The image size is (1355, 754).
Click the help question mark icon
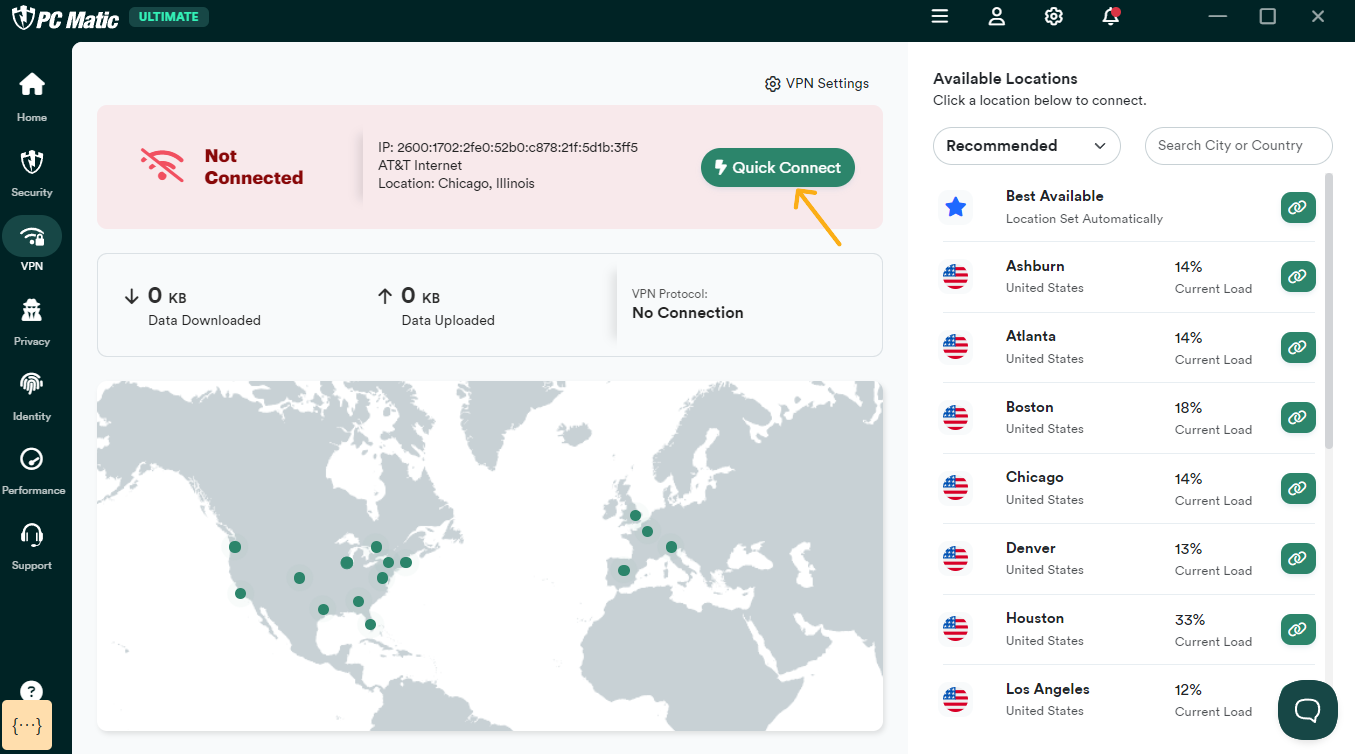point(31,691)
